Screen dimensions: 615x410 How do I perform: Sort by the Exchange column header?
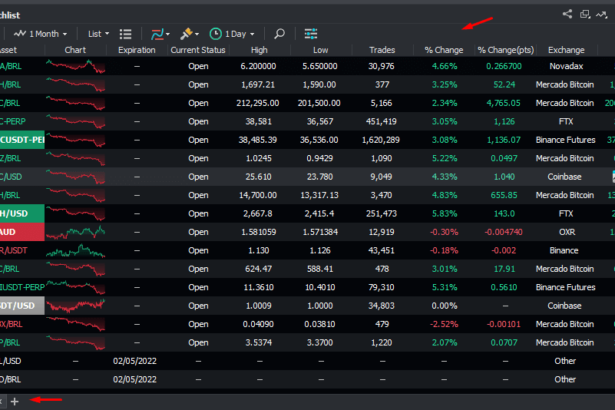click(x=566, y=50)
